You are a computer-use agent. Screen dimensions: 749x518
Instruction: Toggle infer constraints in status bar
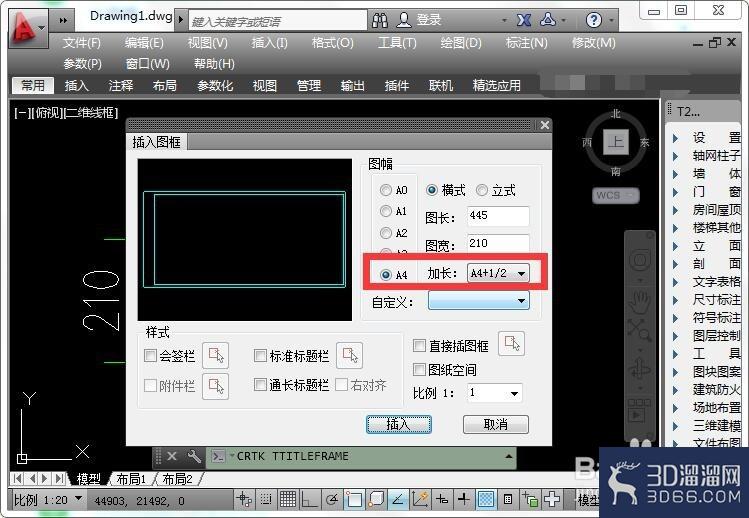point(244,499)
